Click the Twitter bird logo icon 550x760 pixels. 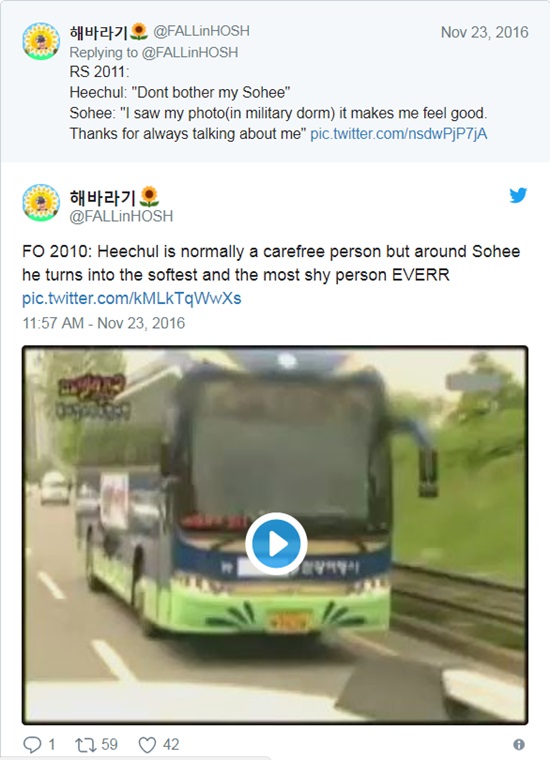pos(518,195)
